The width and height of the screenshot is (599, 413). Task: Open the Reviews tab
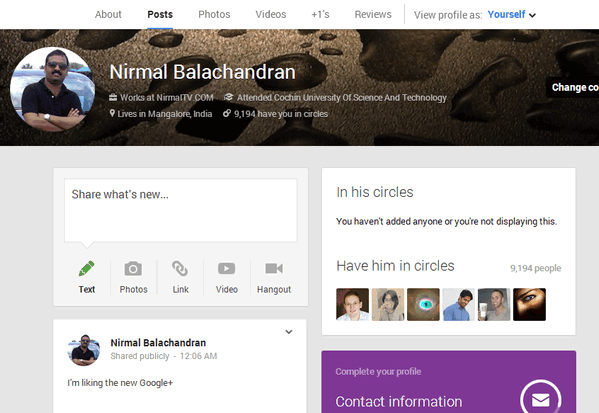(x=373, y=15)
